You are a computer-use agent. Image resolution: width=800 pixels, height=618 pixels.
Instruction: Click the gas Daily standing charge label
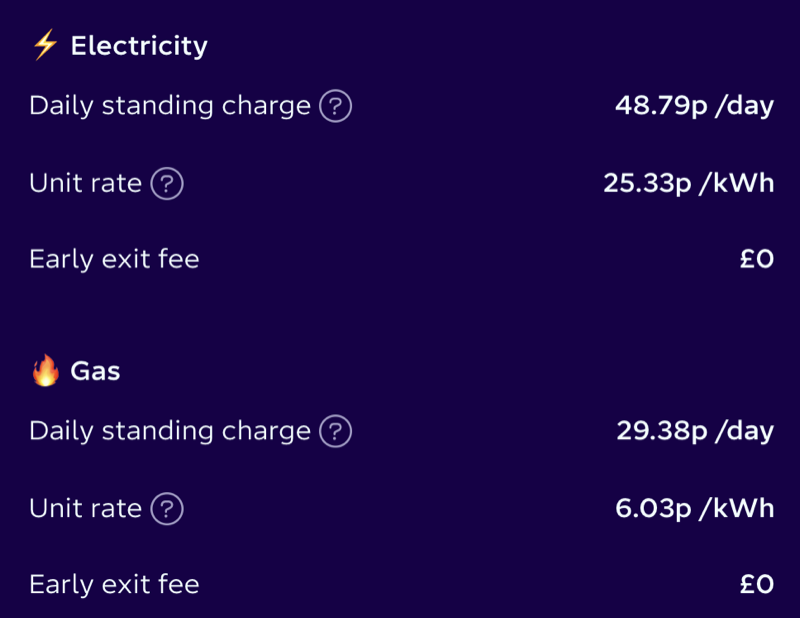tap(170, 431)
